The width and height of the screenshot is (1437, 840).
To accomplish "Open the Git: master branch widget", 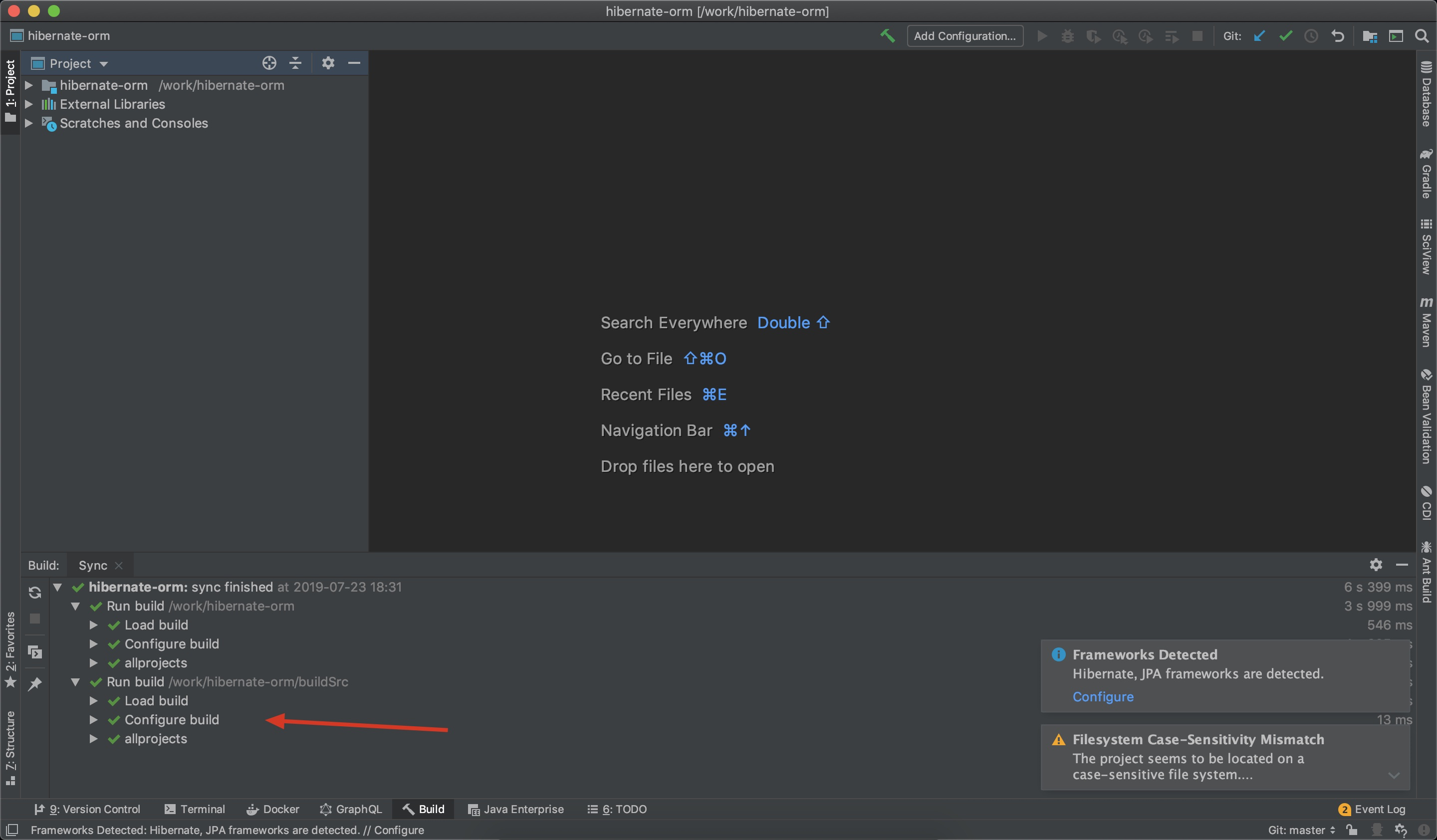I will point(1301,830).
